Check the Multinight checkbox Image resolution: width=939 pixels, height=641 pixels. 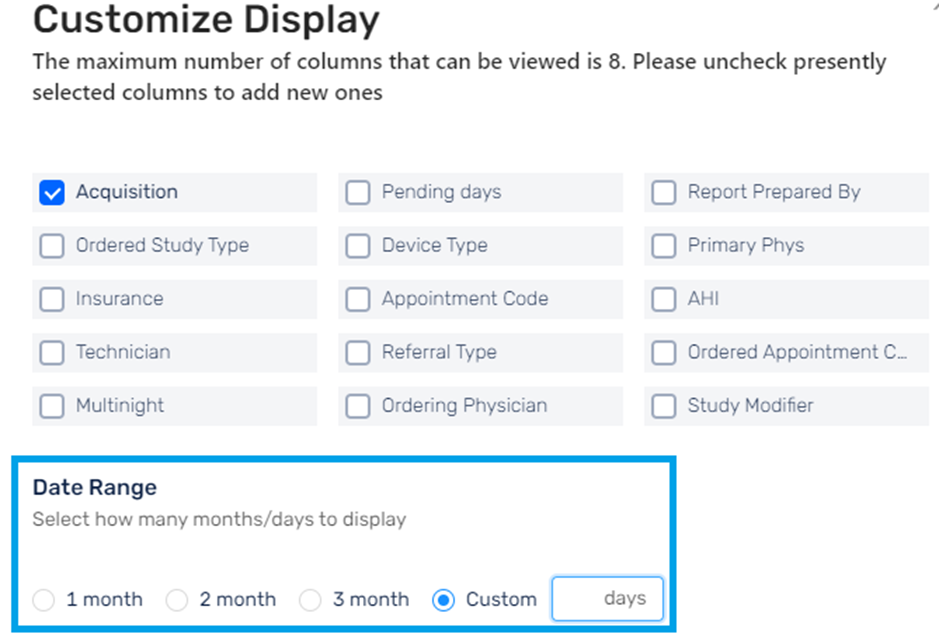(52, 406)
